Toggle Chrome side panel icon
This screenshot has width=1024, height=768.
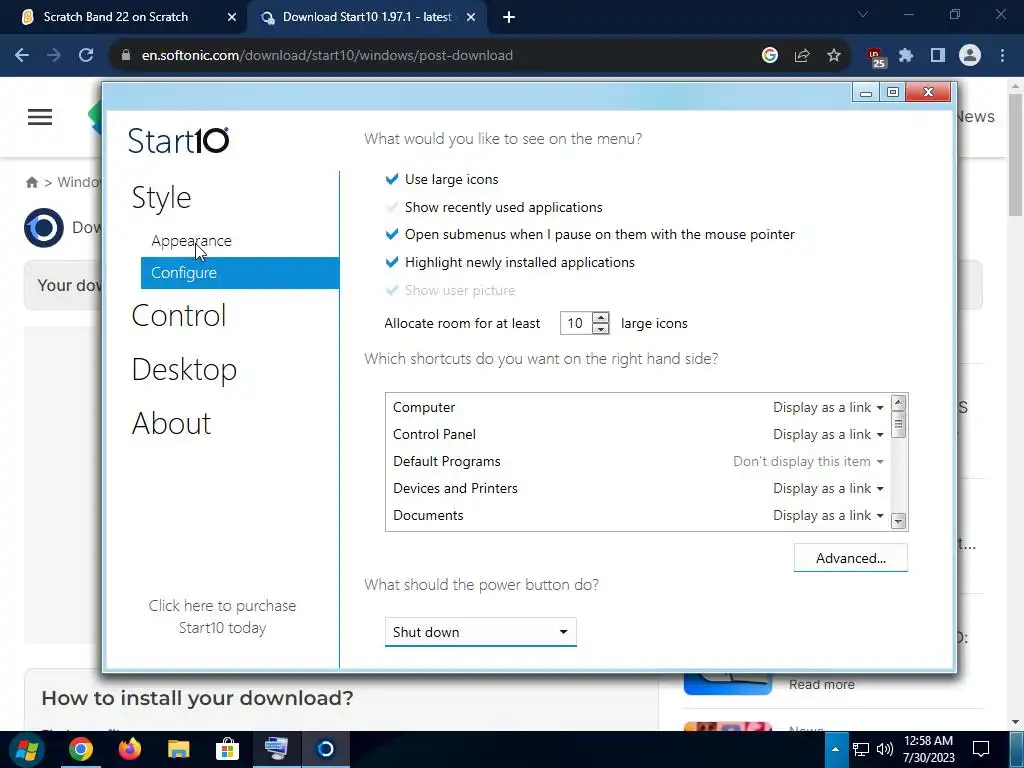(938, 56)
